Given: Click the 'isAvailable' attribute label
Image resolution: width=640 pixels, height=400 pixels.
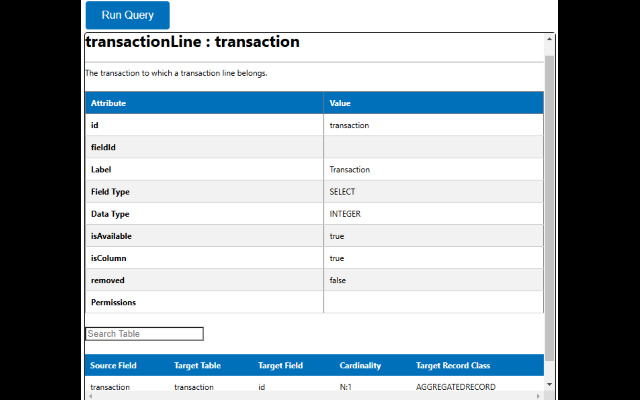Looking at the screenshot, I should tap(111, 236).
